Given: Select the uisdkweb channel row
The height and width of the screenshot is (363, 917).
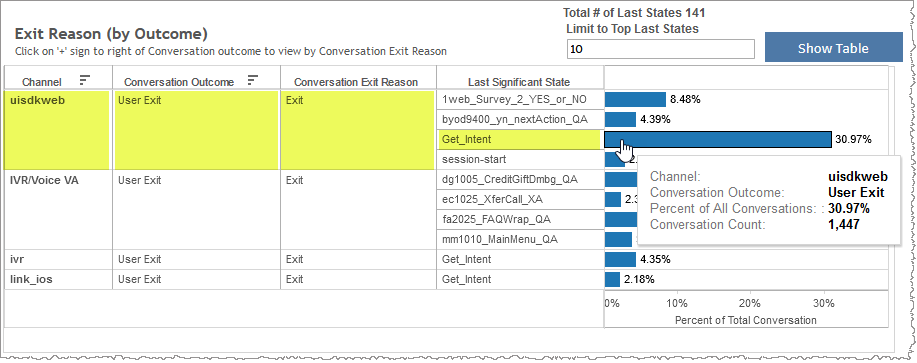Looking at the screenshot, I should [x=56, y=129].
